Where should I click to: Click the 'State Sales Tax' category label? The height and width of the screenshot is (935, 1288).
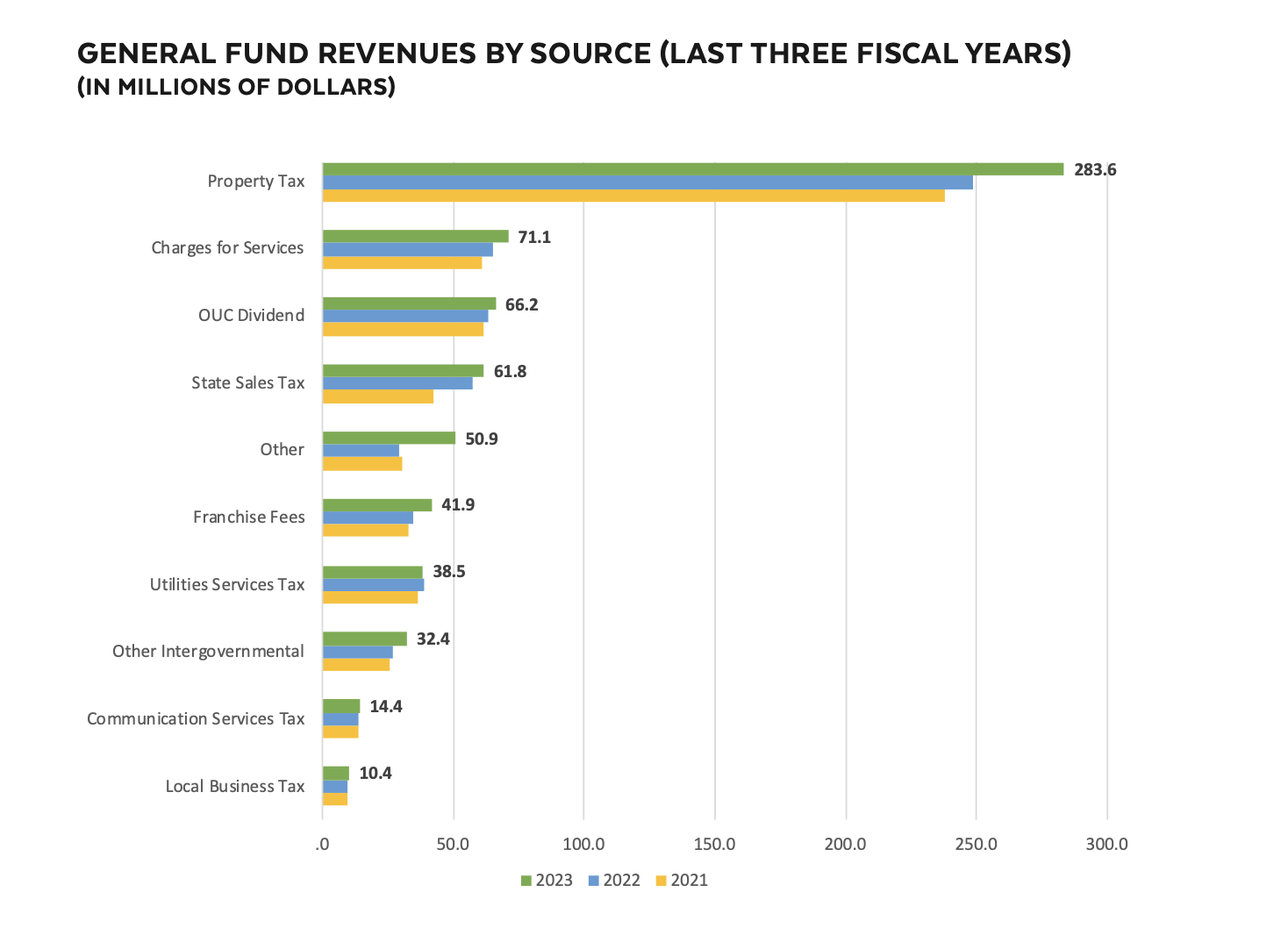[248, 382]
